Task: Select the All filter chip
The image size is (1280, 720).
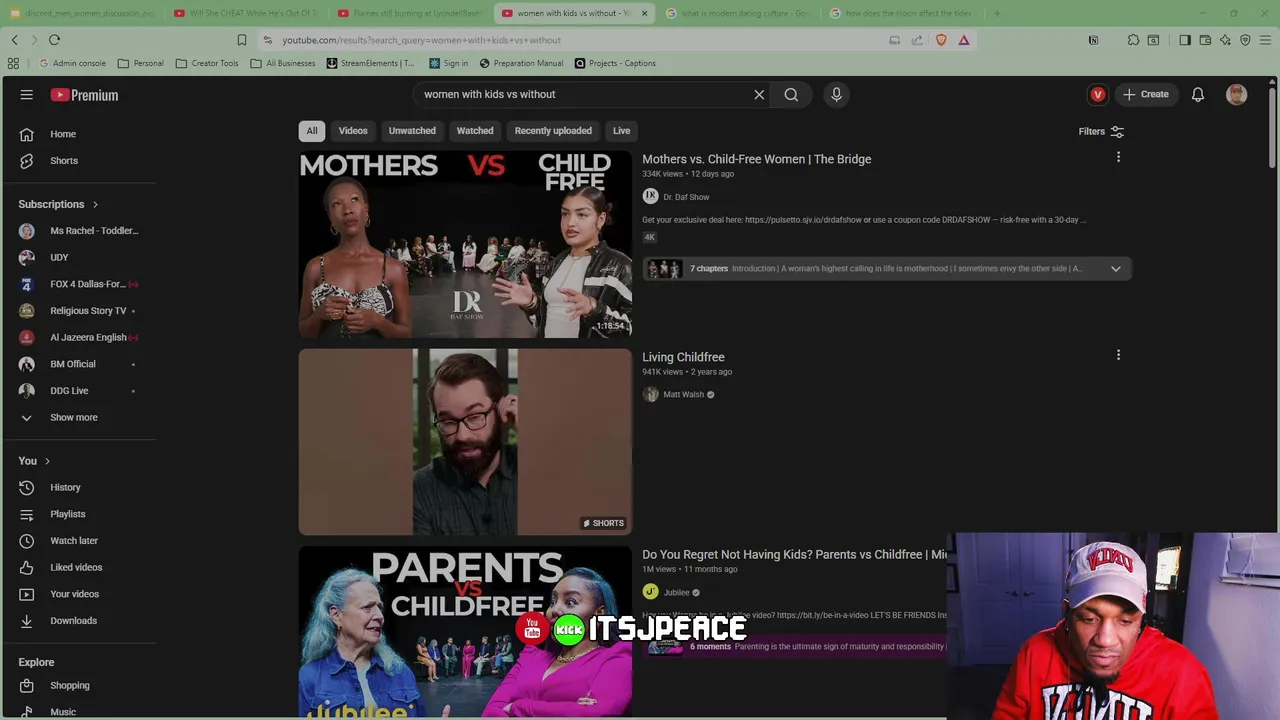Action: (312, 131)
